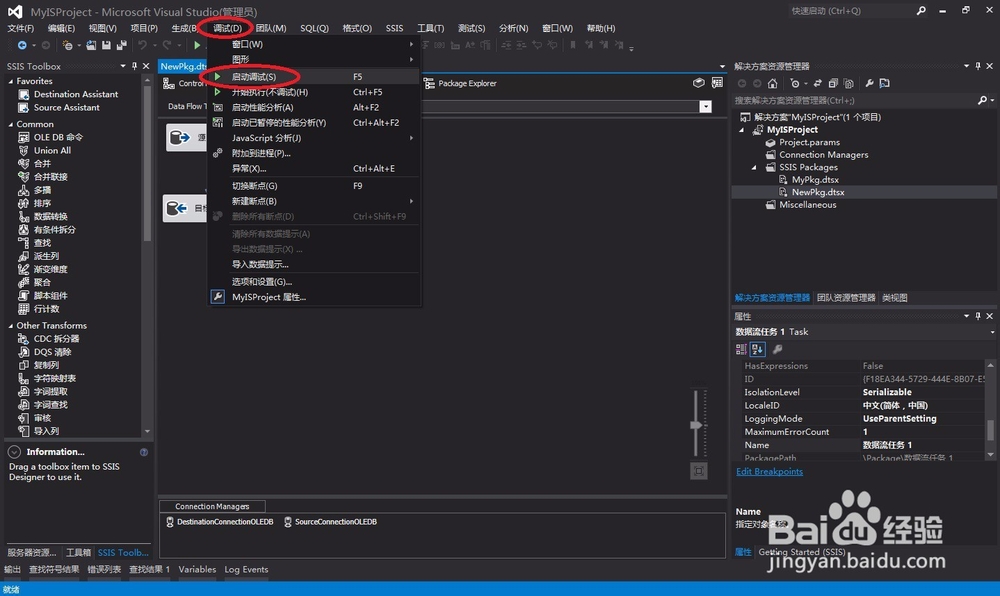This screenshot has height=596, width=1000.
Task: Choose the CDC 拆分器 transform
Action: (x=56, y=338)
